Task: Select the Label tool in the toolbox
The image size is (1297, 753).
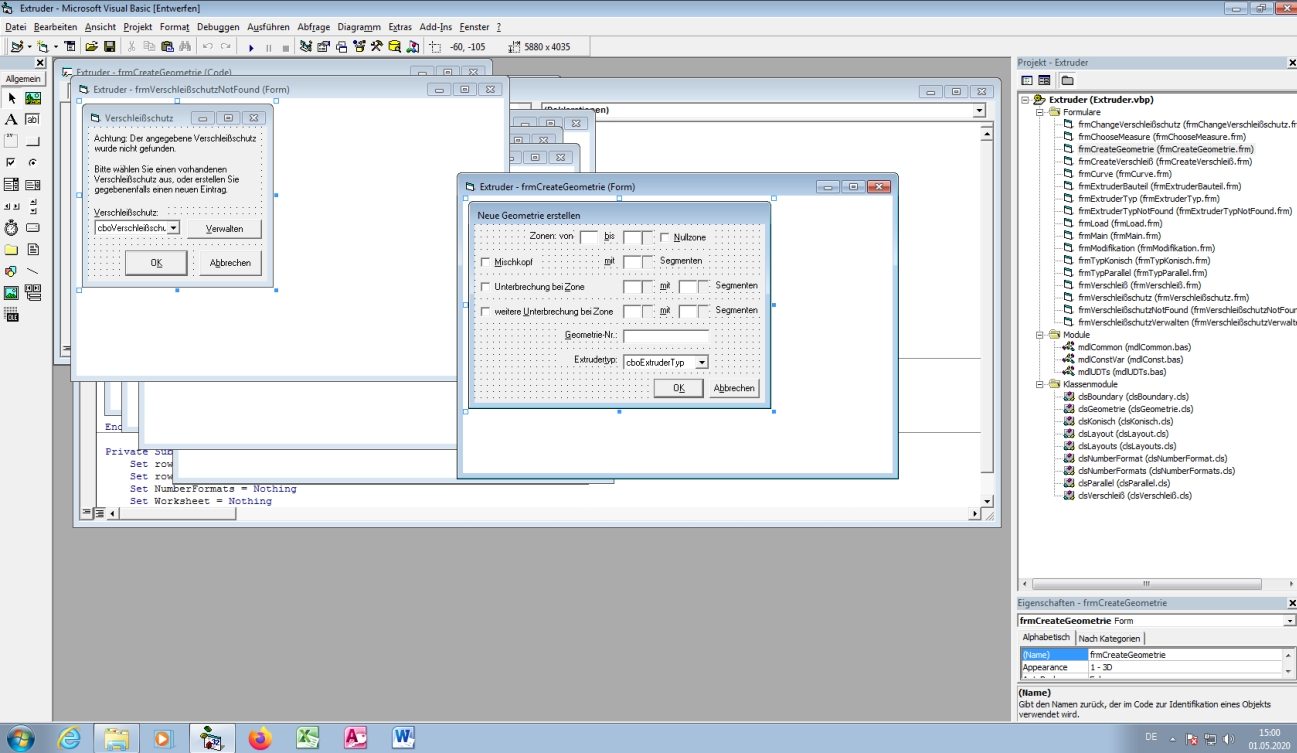Action: [11, 119]
